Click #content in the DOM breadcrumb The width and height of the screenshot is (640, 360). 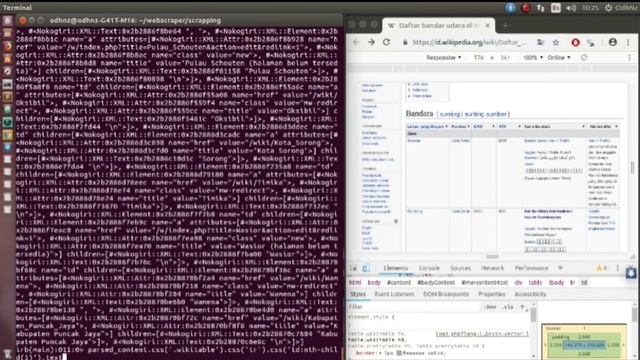coord(399,282)
